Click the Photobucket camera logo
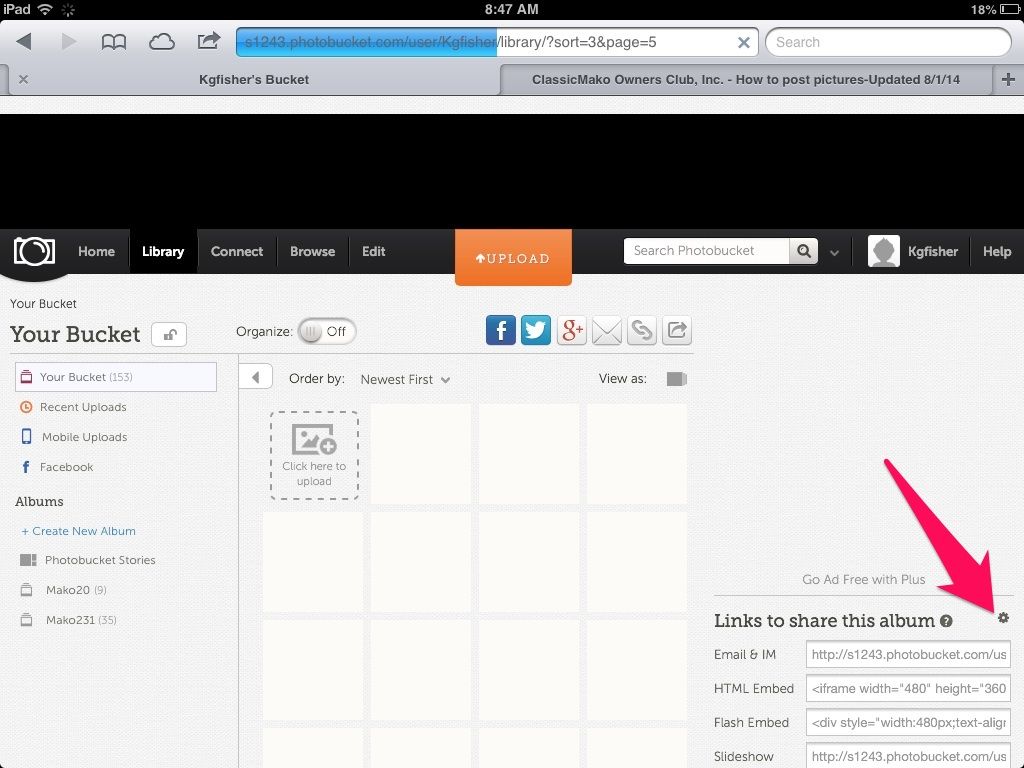 (x=35, y=251)
